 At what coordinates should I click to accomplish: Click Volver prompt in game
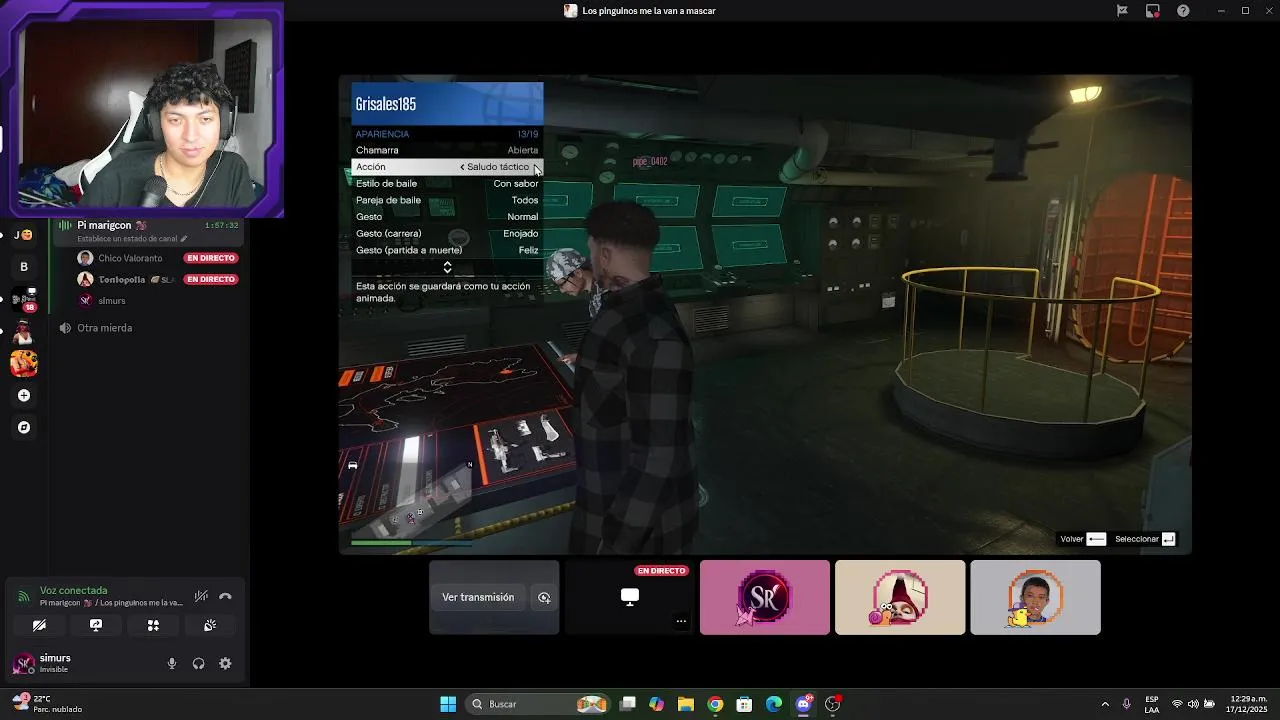tap(1083, 539)
